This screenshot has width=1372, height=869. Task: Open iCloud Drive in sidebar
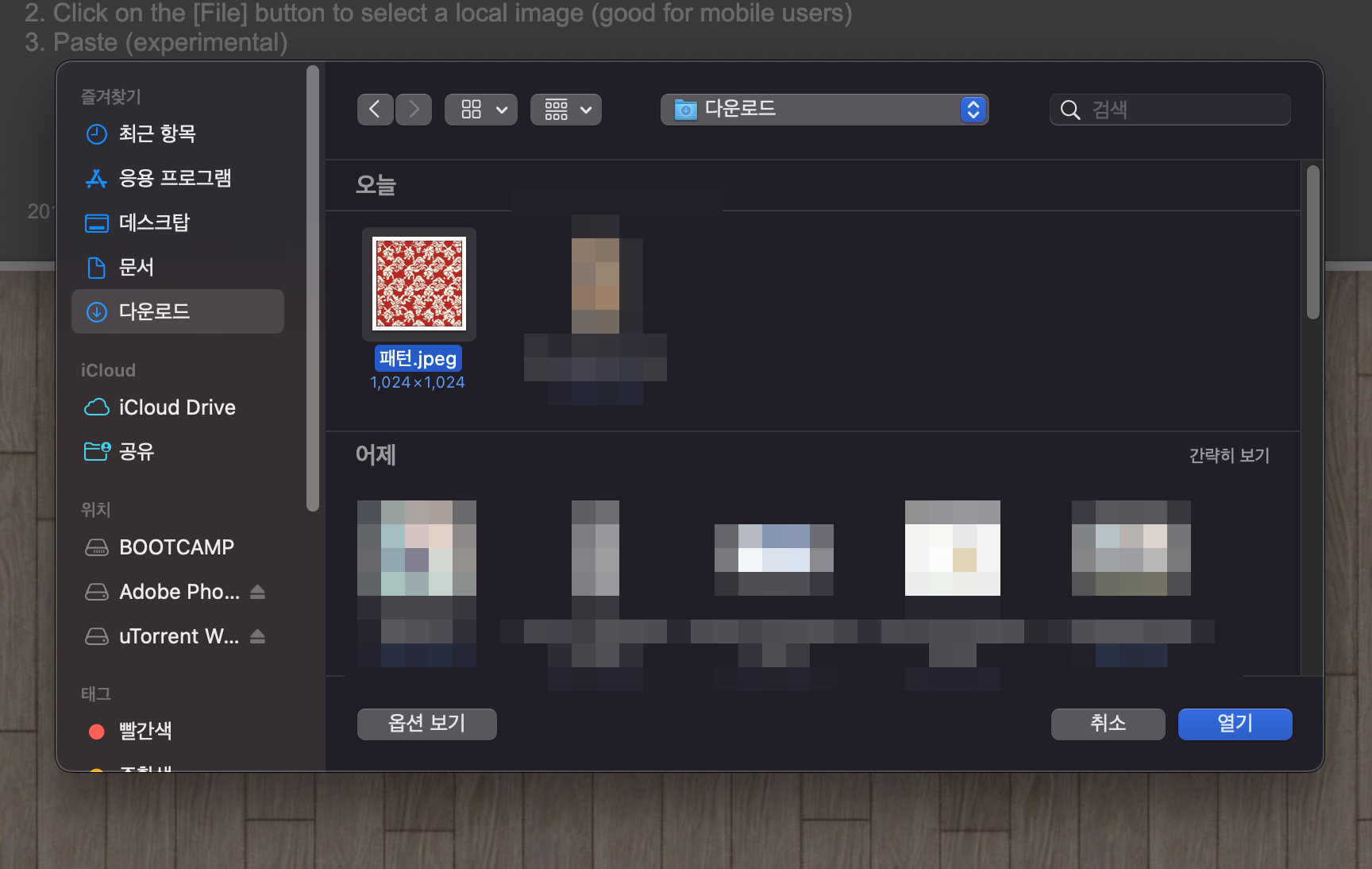click(178, 407)
